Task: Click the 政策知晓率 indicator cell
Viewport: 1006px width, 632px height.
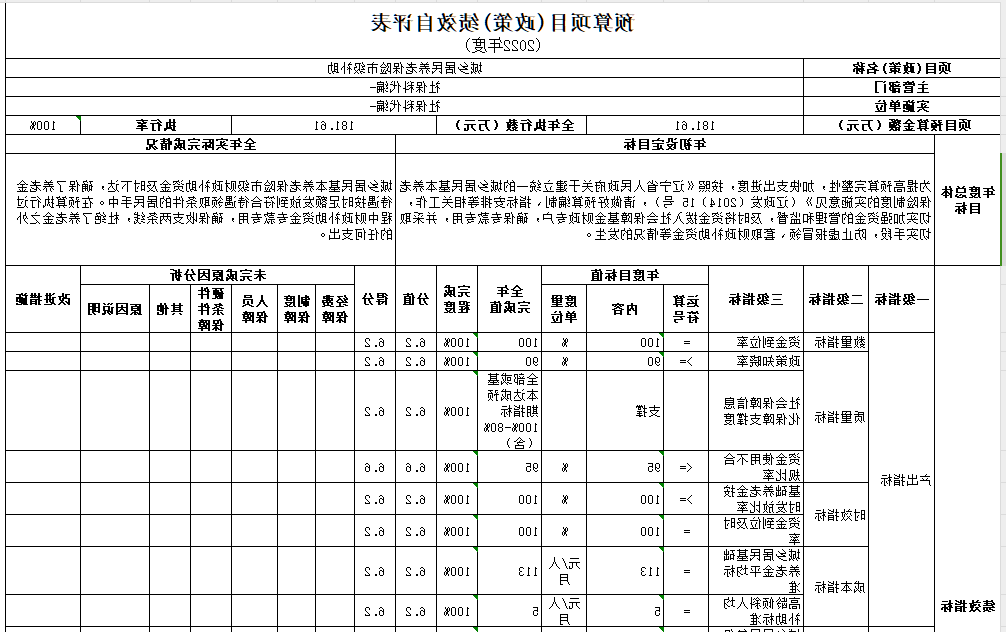Action: point(756,361)
